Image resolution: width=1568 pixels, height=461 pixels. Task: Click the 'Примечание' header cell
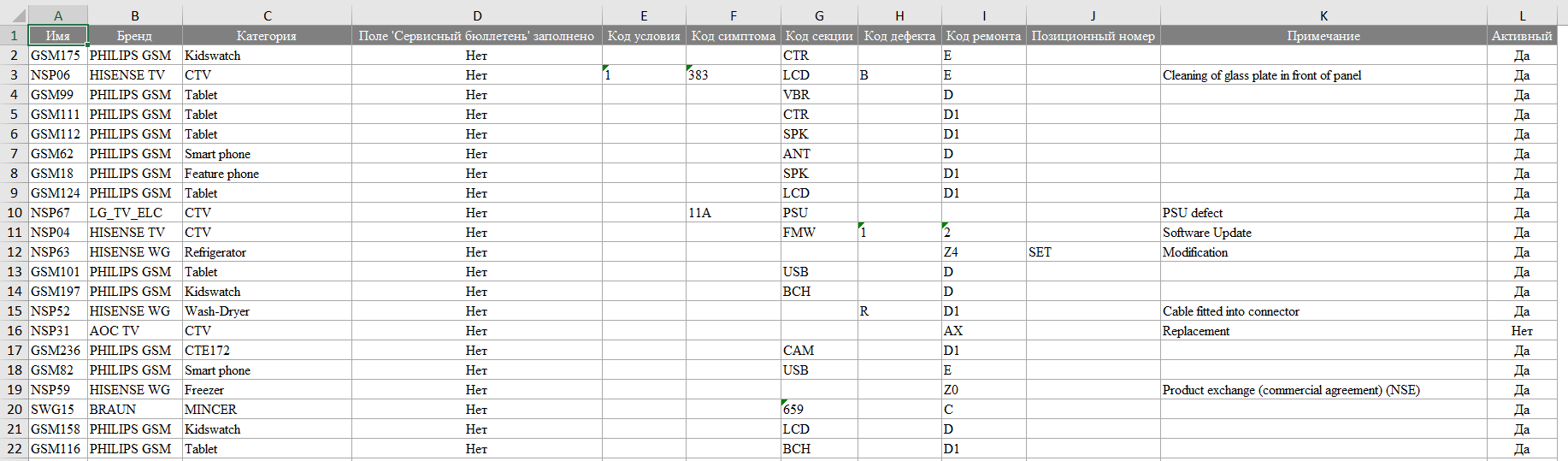[1323, 35]
